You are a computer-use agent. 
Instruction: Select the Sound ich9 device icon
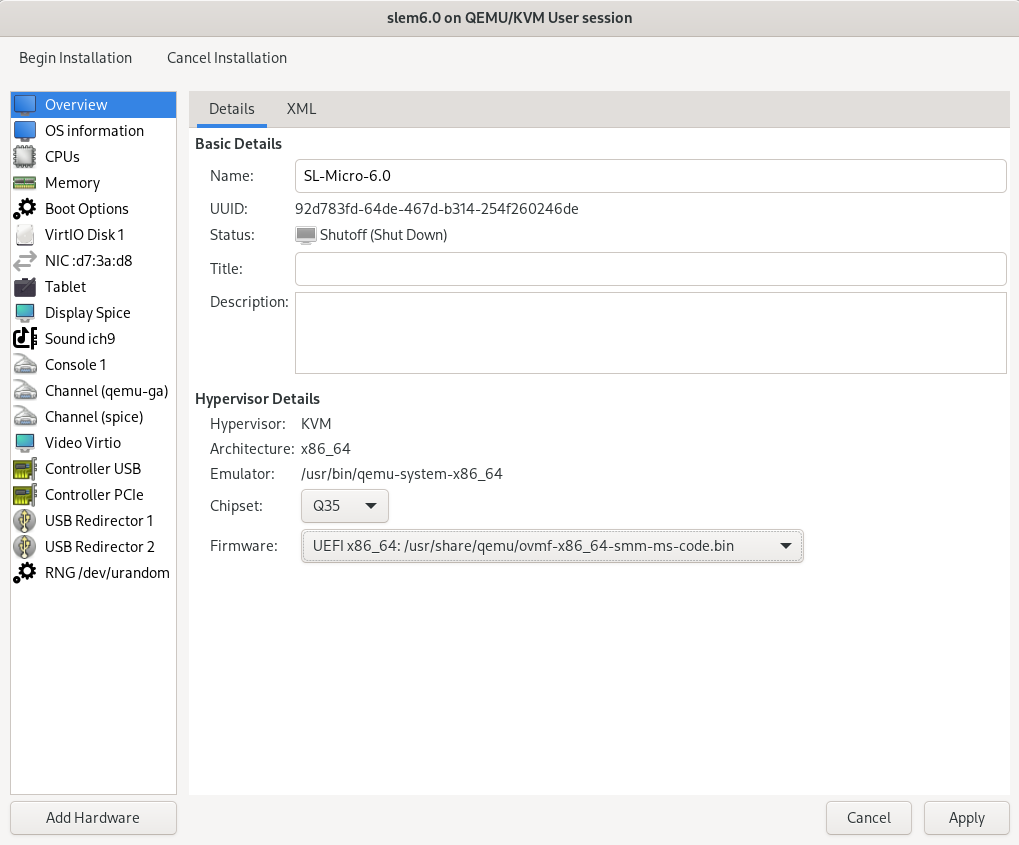(27, 338)
